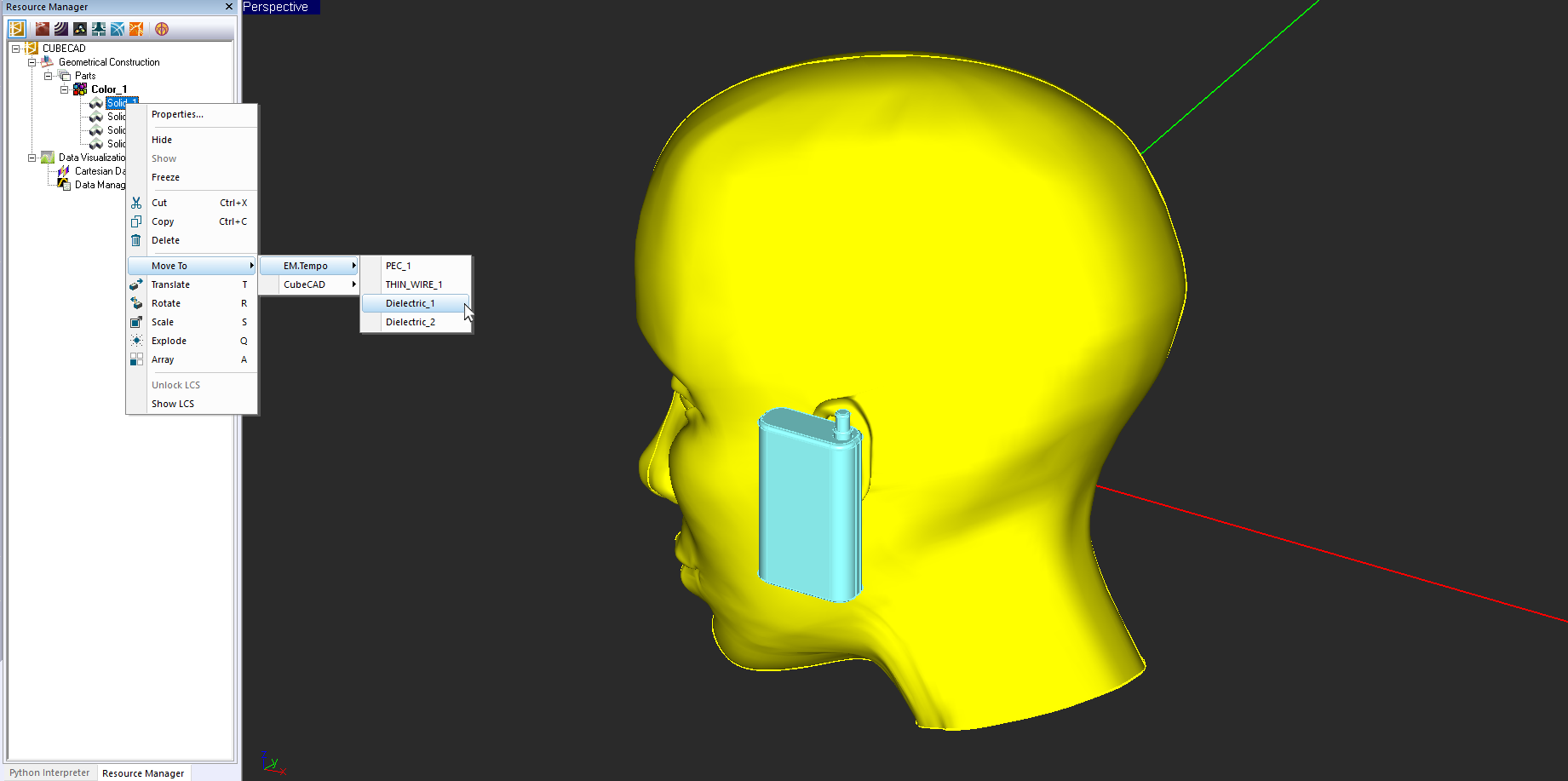The image size is (1568, 781).
Task: Collapse the Parts tree node
Action: click(x=48, y=76)
